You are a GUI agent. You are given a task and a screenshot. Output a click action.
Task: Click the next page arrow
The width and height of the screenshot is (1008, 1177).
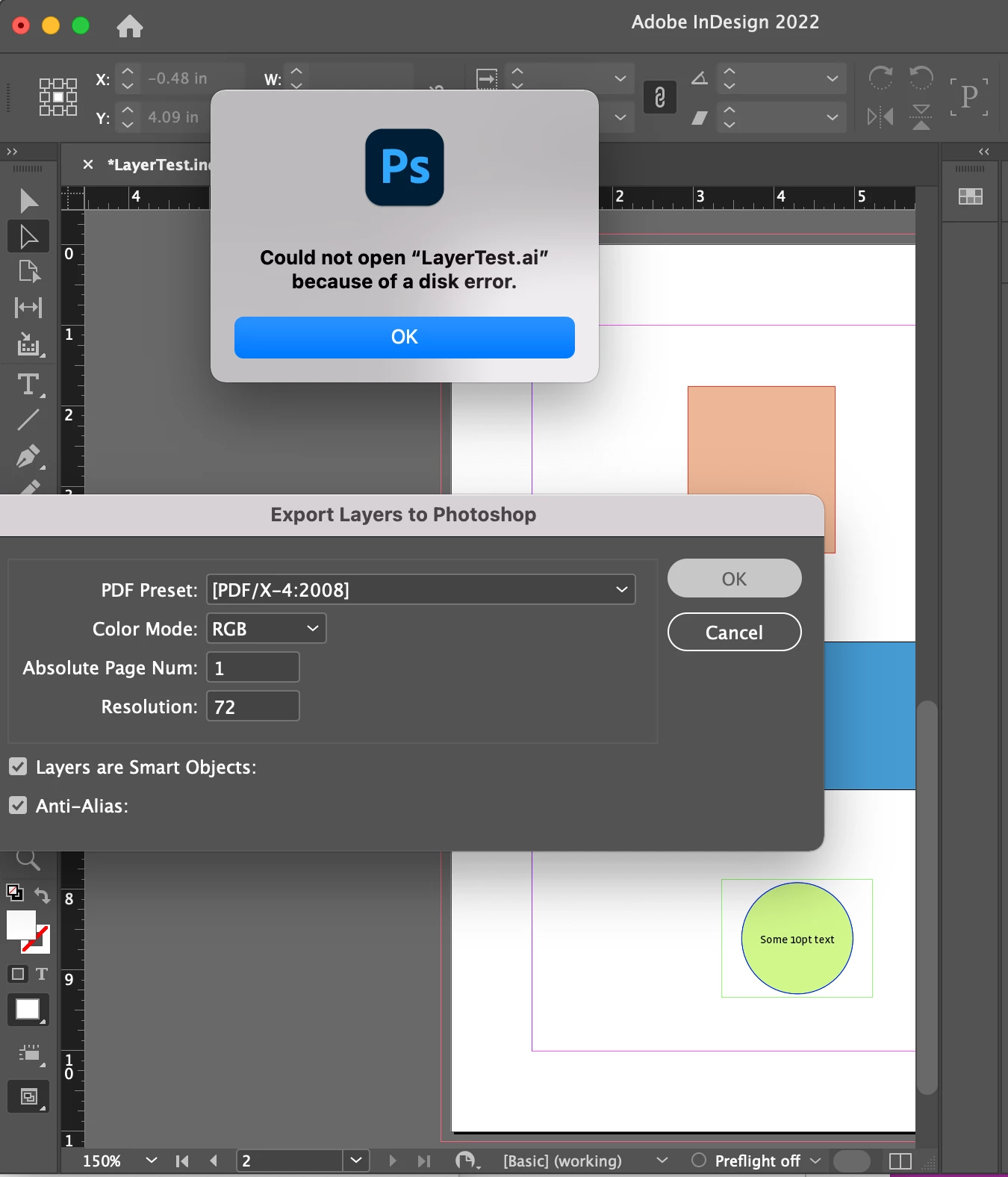pos(393,1161)
